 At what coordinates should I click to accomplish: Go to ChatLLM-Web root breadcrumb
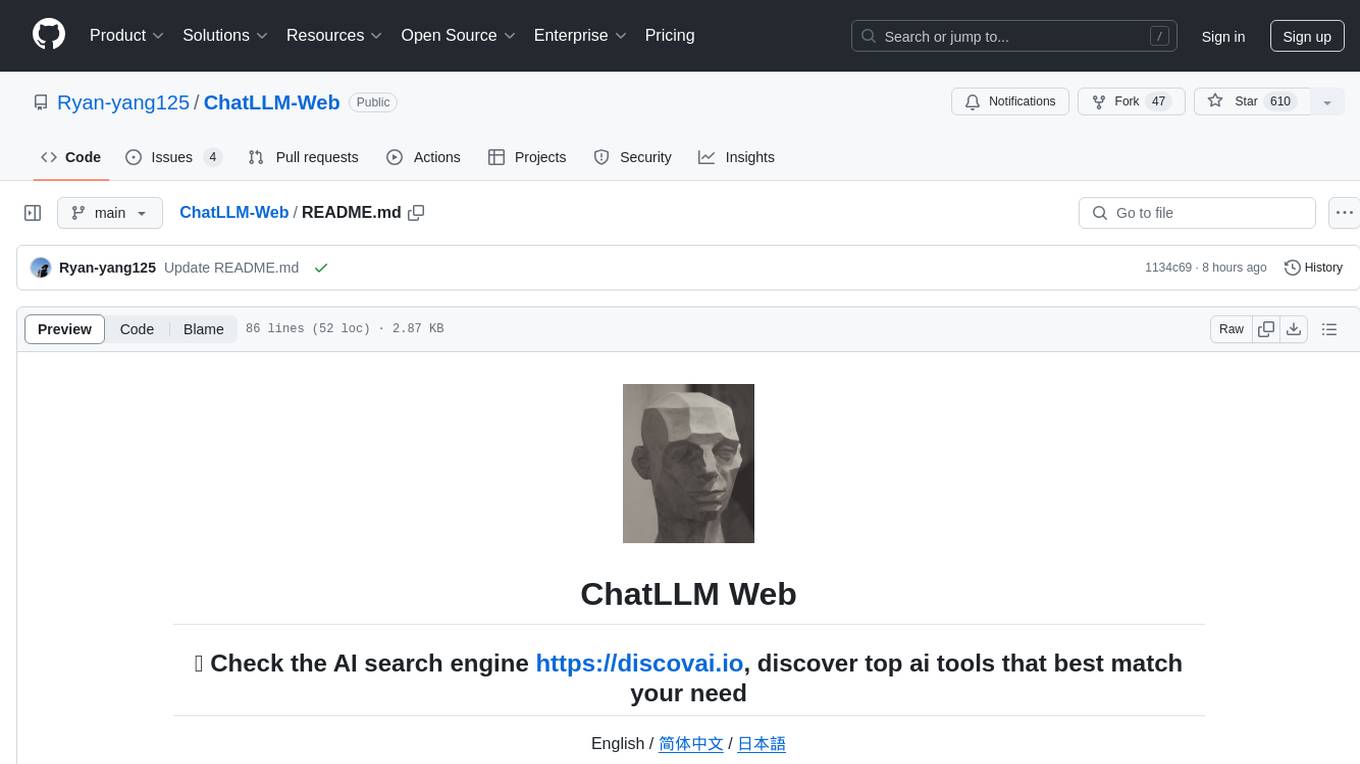(234, 213)
